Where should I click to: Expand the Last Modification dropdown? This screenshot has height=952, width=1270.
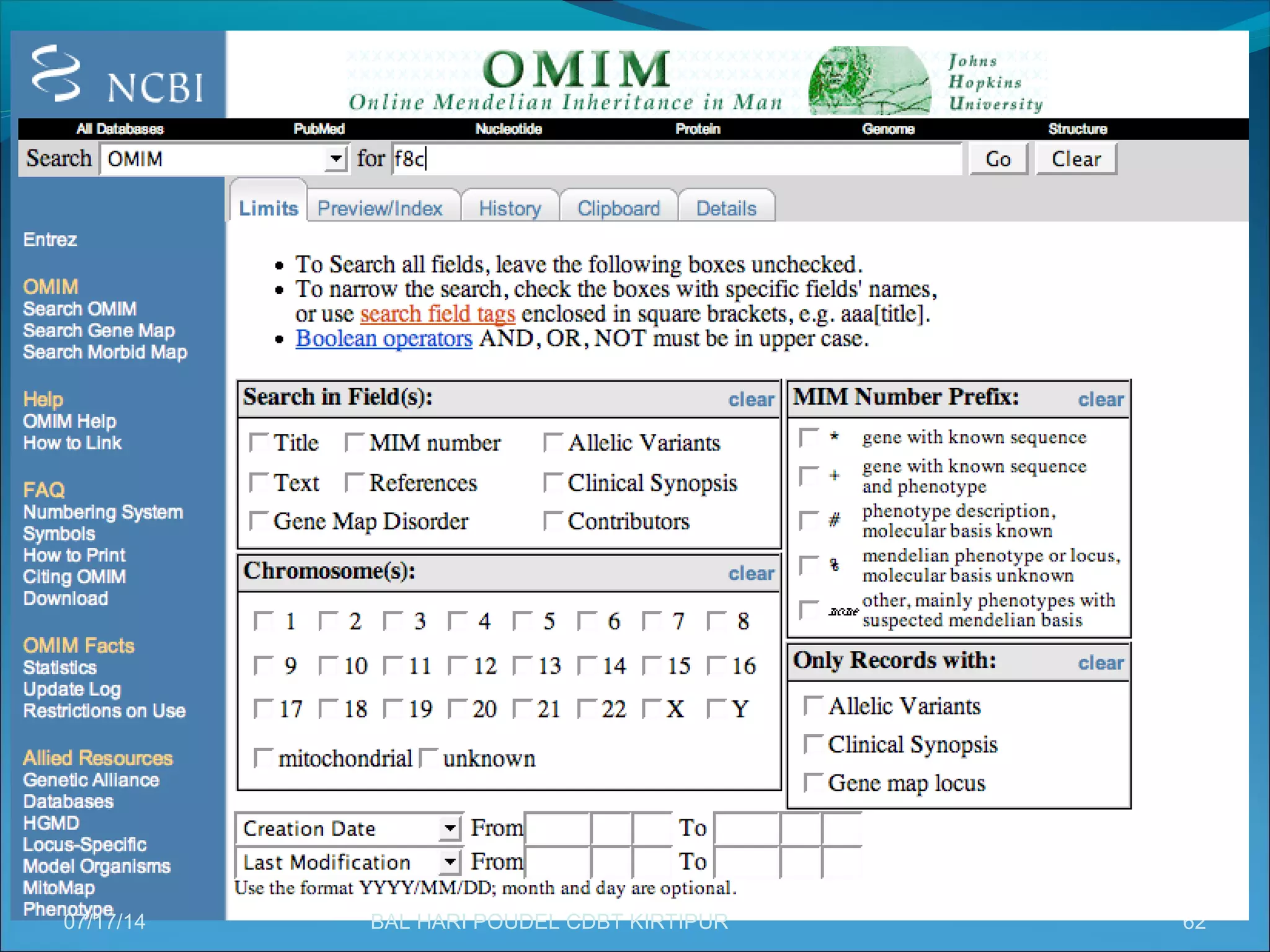coord(450,862)
